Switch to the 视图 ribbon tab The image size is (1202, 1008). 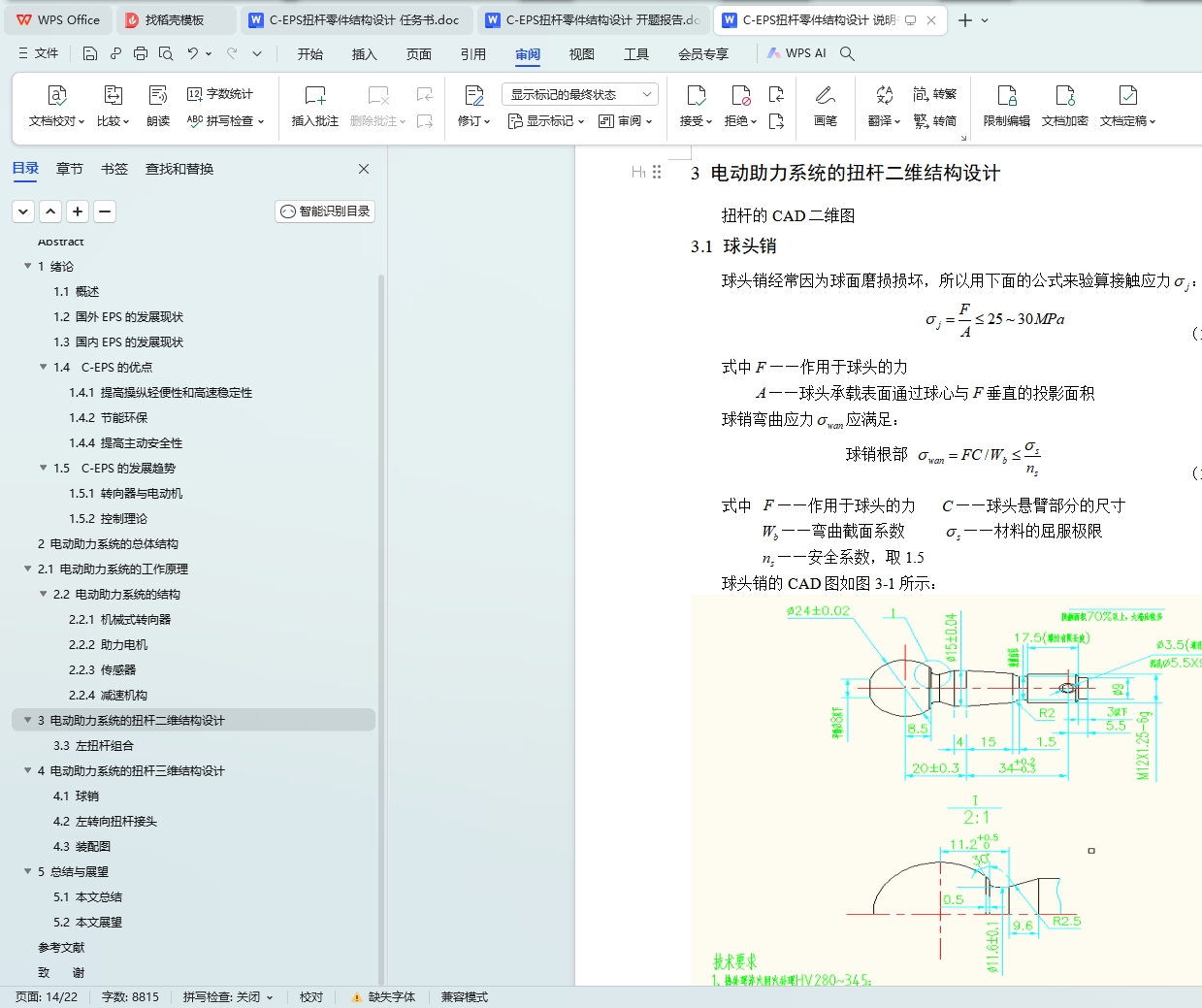point(582,54)
